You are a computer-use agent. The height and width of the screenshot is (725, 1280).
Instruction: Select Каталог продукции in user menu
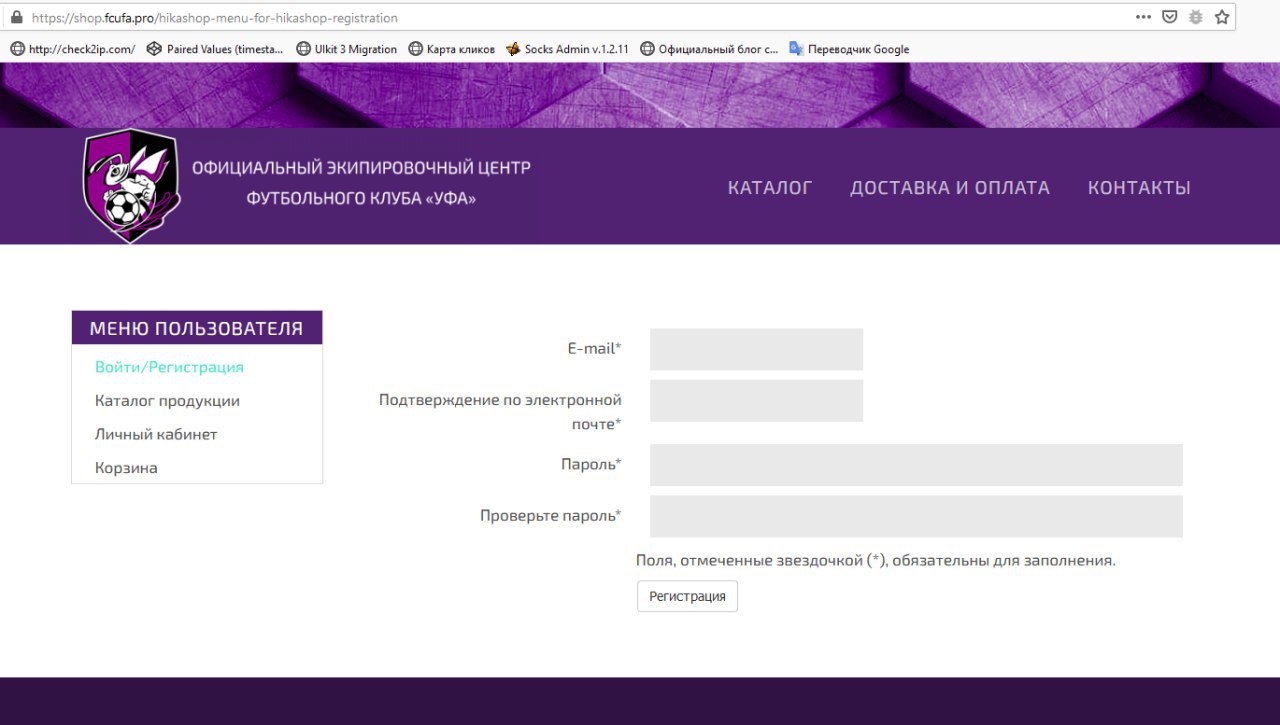coord(167,401)
